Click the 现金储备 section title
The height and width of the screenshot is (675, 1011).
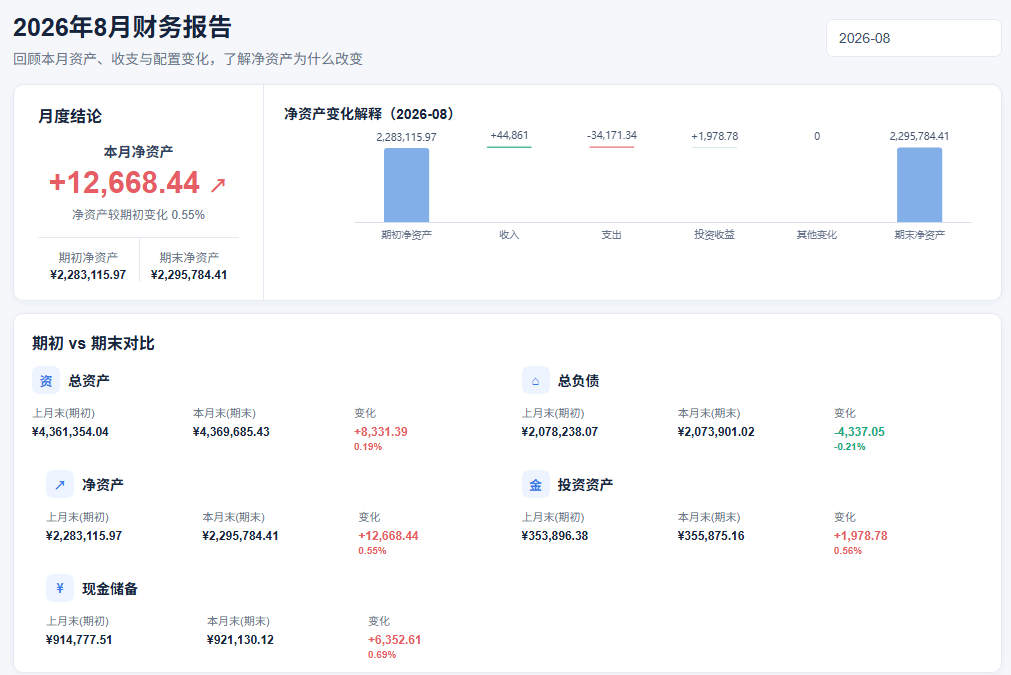[110, 589]
